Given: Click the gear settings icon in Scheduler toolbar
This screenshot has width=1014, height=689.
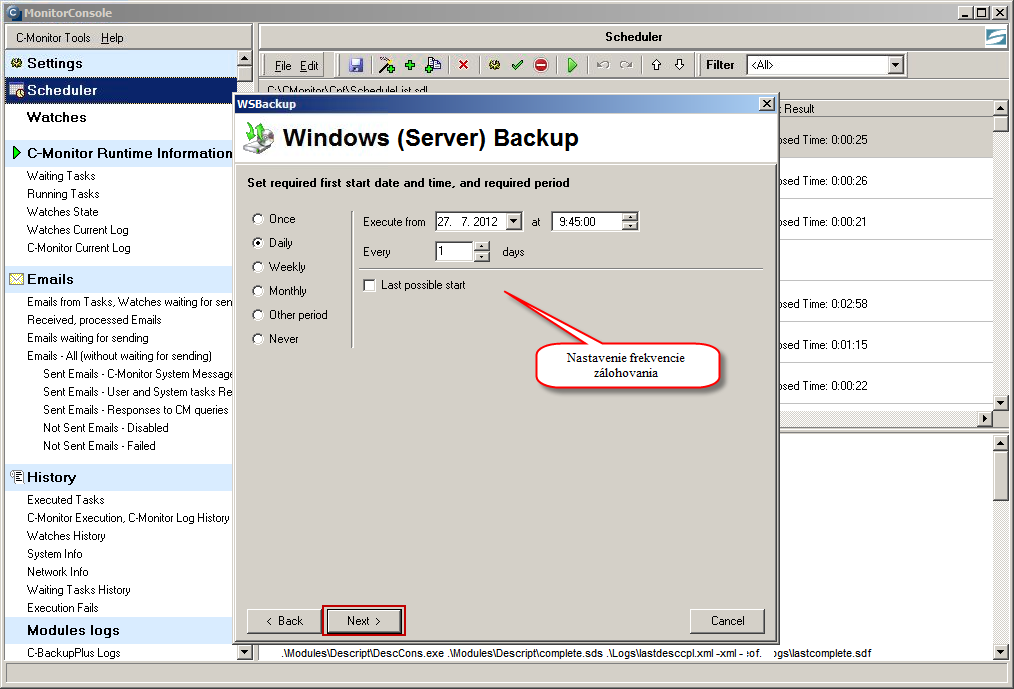Looking at the screenshot, I should pyautogui.click(x=495, y=65).
